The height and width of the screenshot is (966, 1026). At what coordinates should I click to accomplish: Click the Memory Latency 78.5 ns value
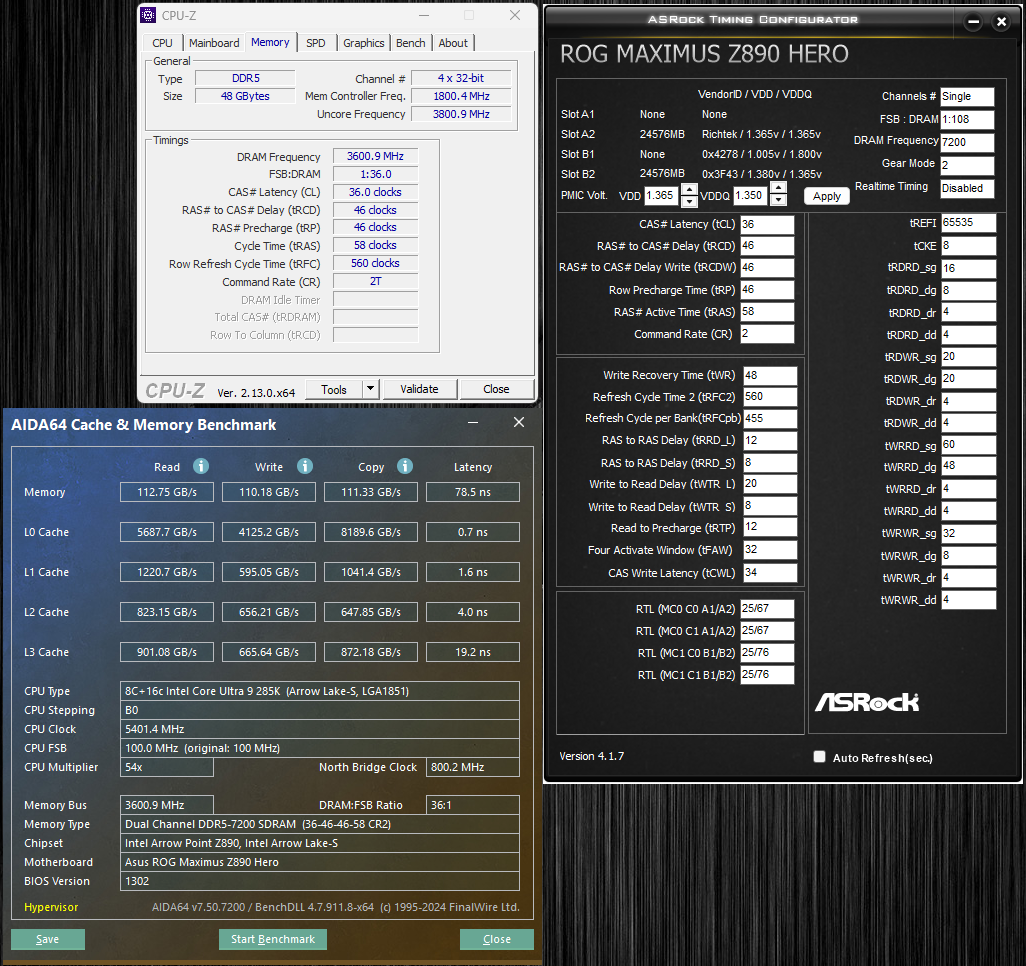(473, 492)
